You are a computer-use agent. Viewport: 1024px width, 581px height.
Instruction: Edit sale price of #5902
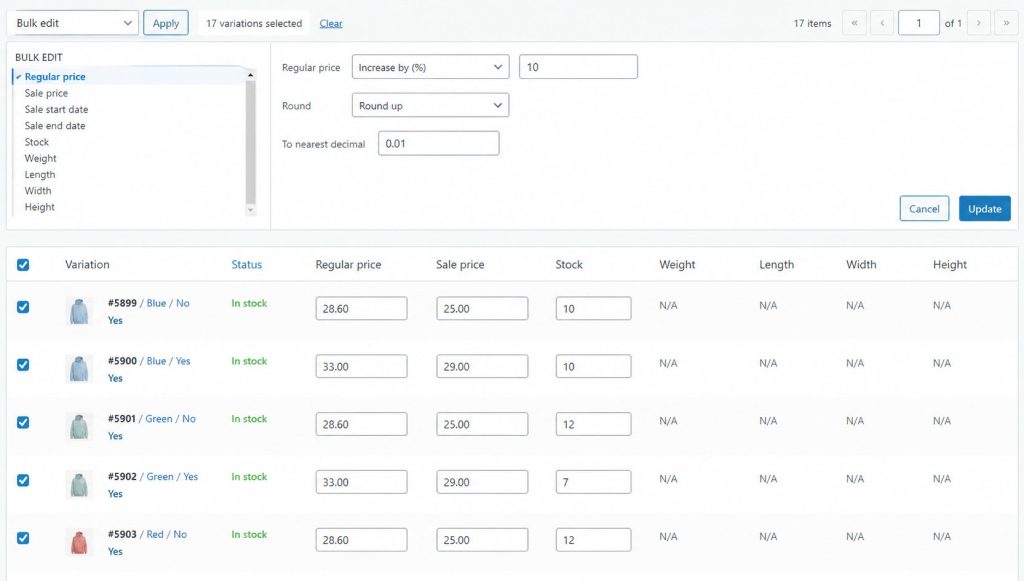click(x=482, y=482)
